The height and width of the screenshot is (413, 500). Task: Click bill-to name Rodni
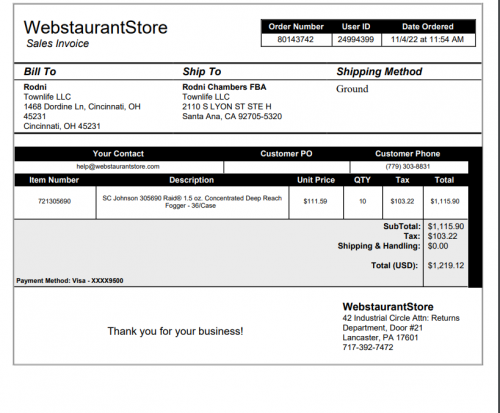[35, 87]
